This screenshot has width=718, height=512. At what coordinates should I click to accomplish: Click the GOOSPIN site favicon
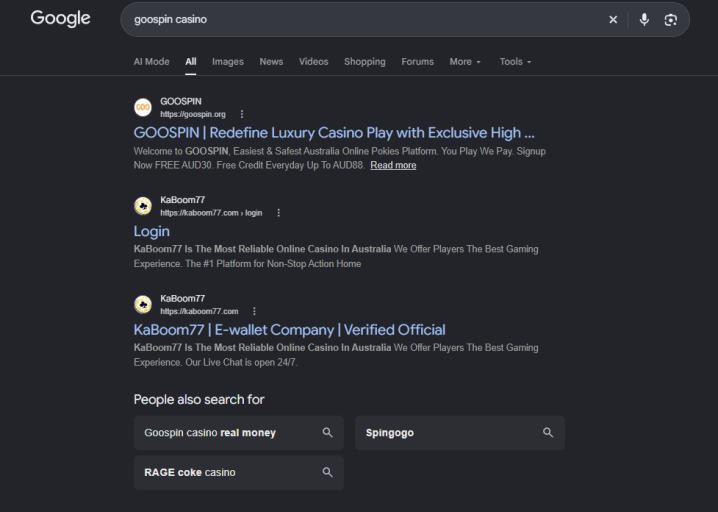pyautogui.click(x=143, y=108)
